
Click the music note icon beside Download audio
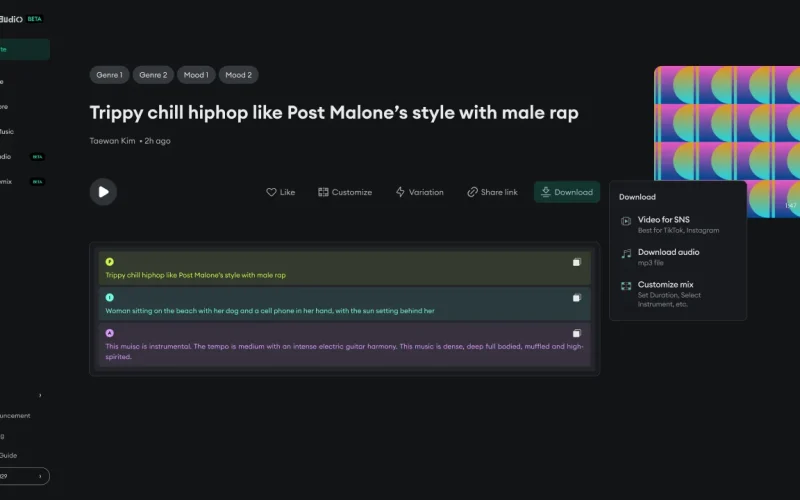pyautogui.click(x=626, y=254)
